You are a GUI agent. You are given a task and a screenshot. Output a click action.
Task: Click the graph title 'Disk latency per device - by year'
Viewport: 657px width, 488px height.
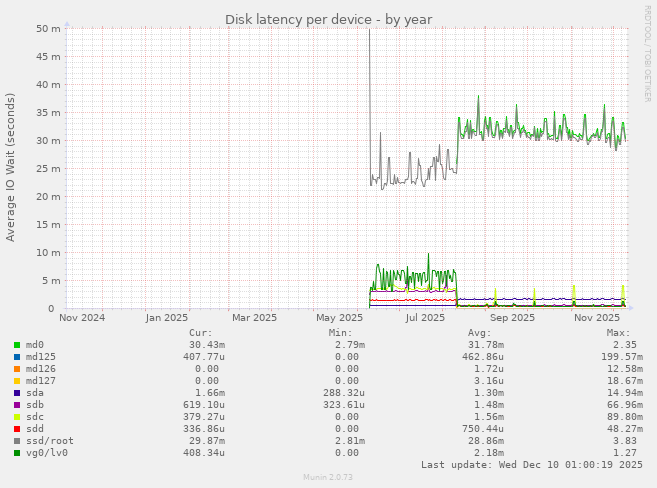click(x=328, y=20)
